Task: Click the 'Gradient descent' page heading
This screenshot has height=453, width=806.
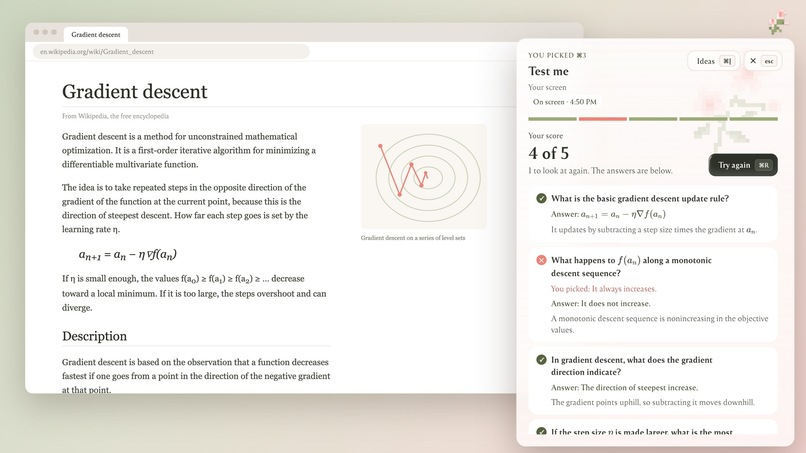Action: (x=135, y=92)
